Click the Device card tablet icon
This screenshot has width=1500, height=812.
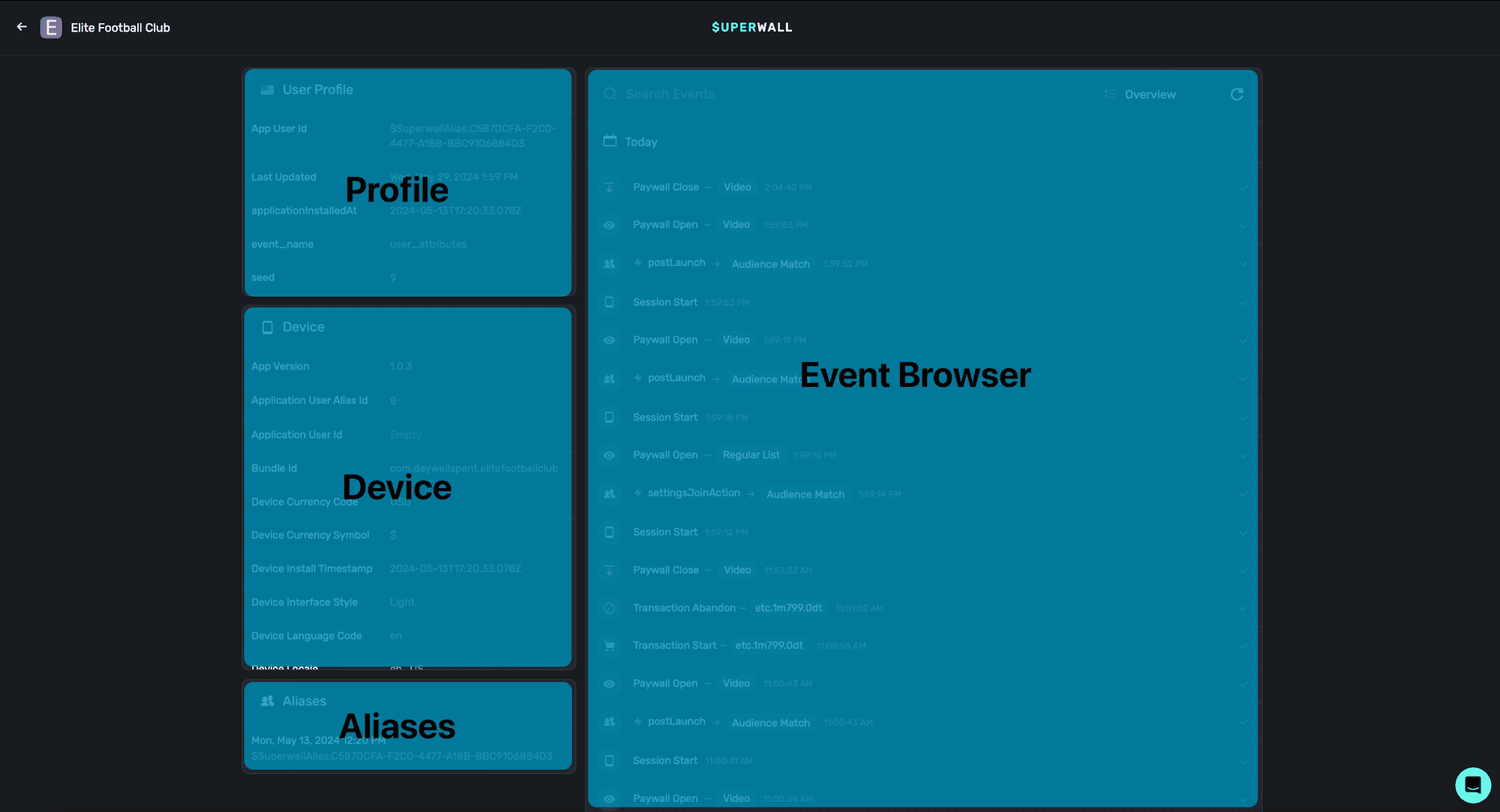tap(267, 328)
